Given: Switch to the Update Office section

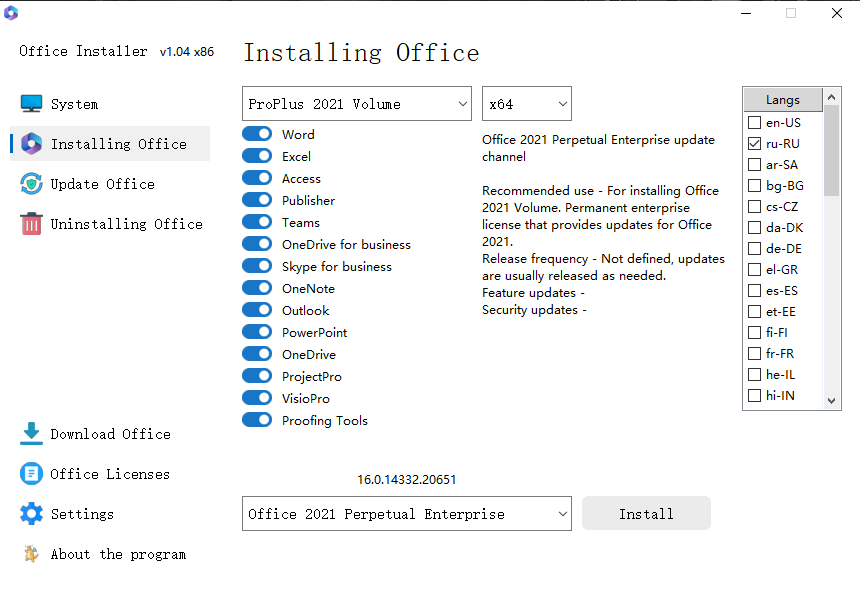Looking at the screenshot, I should [x=105, y=184].
